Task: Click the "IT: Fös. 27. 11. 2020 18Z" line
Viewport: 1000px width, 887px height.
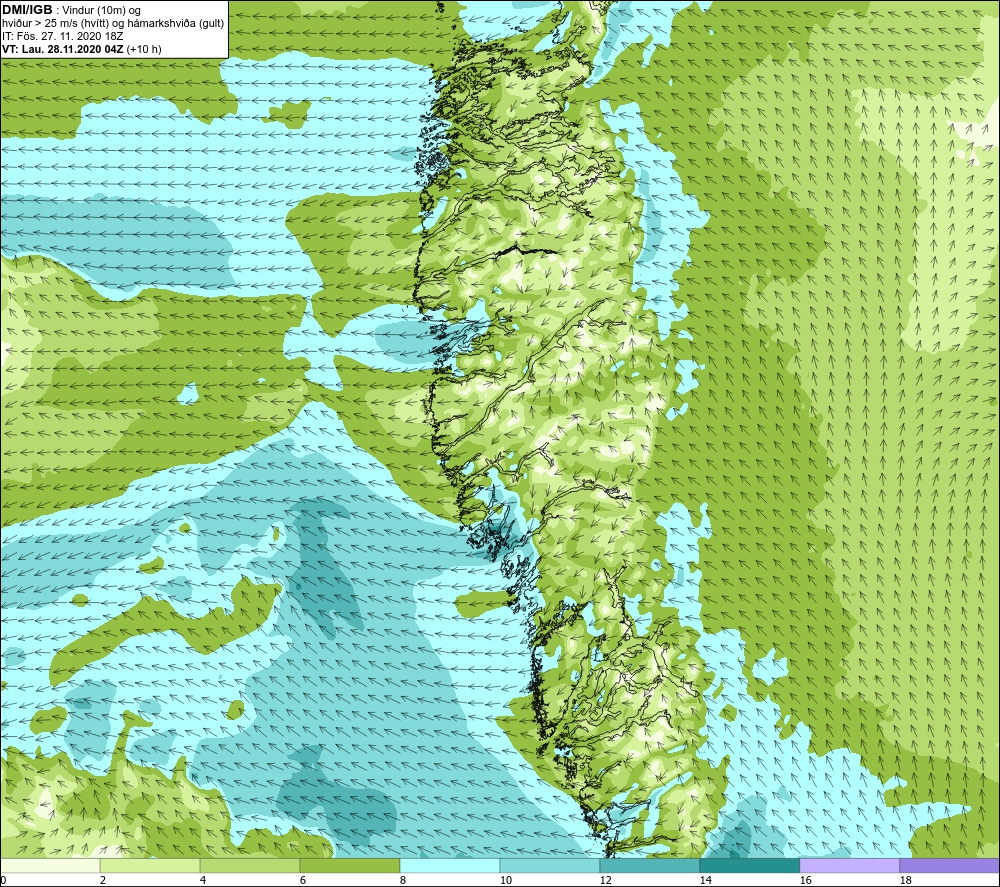Action: point(63,36)
